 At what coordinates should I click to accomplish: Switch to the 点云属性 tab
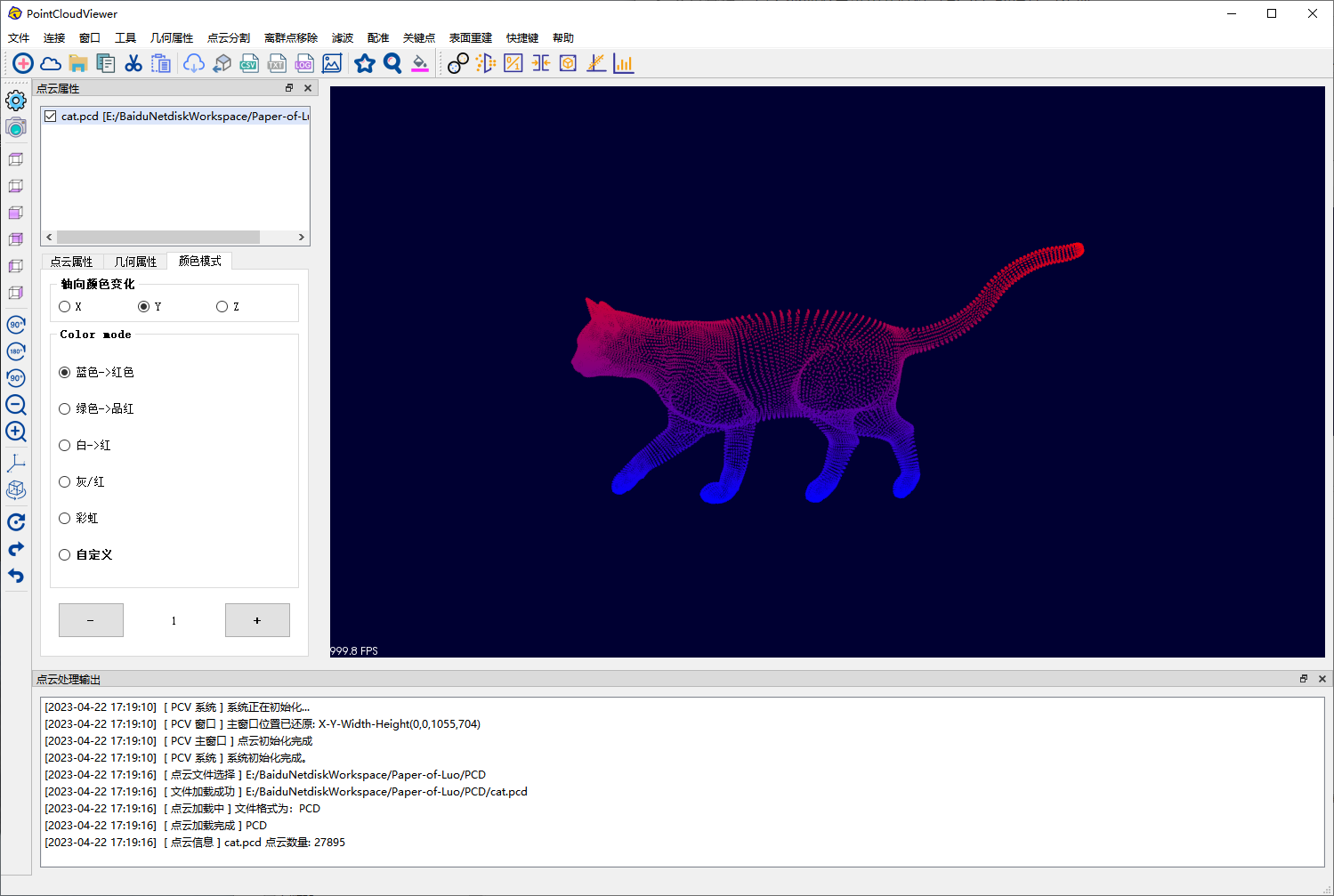(72, 262)
